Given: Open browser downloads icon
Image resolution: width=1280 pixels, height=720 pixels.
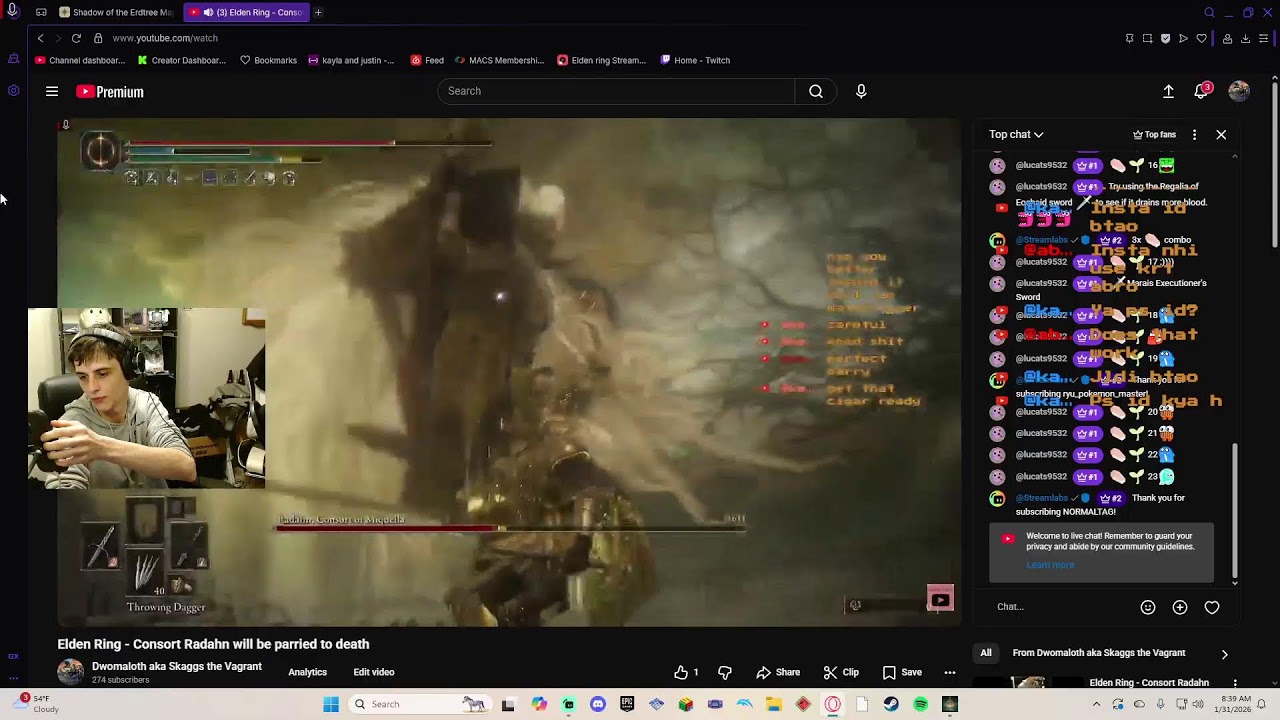Looking at the screenshot, I should click(x=1245, y=38).
